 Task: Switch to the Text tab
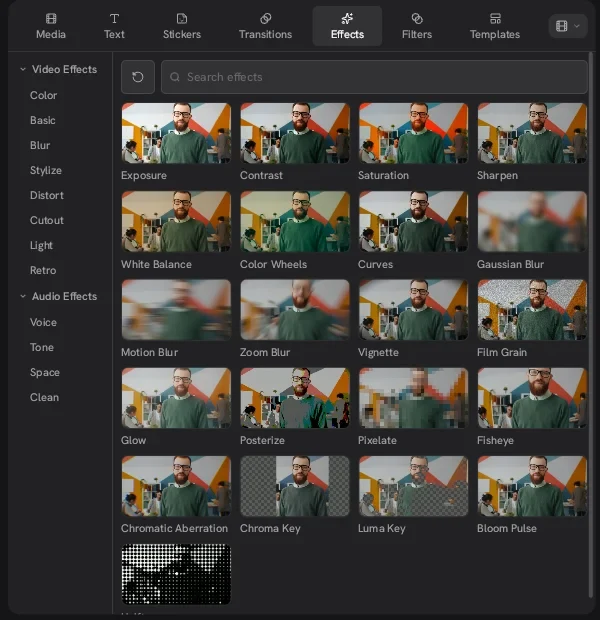(x=114, y=26)
